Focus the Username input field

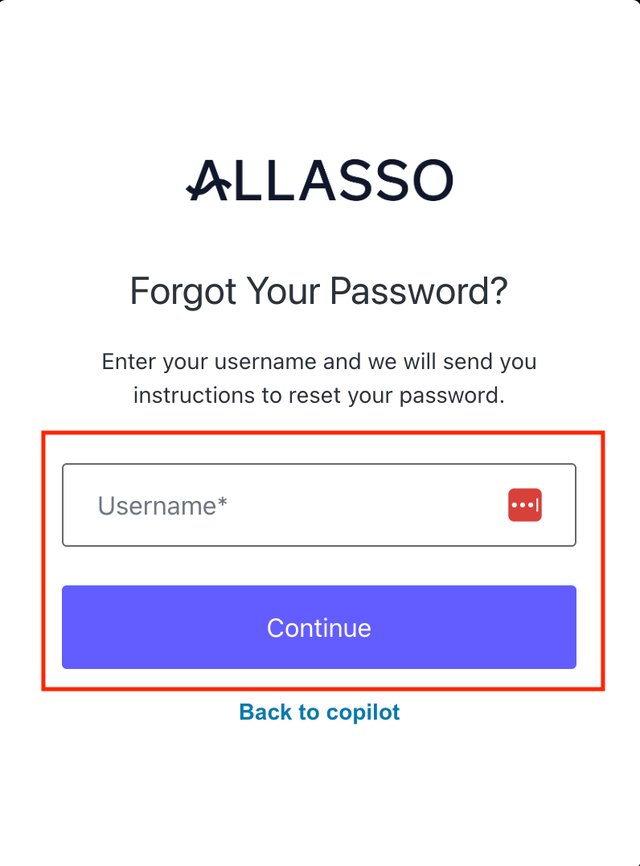[x=290, y=505]
